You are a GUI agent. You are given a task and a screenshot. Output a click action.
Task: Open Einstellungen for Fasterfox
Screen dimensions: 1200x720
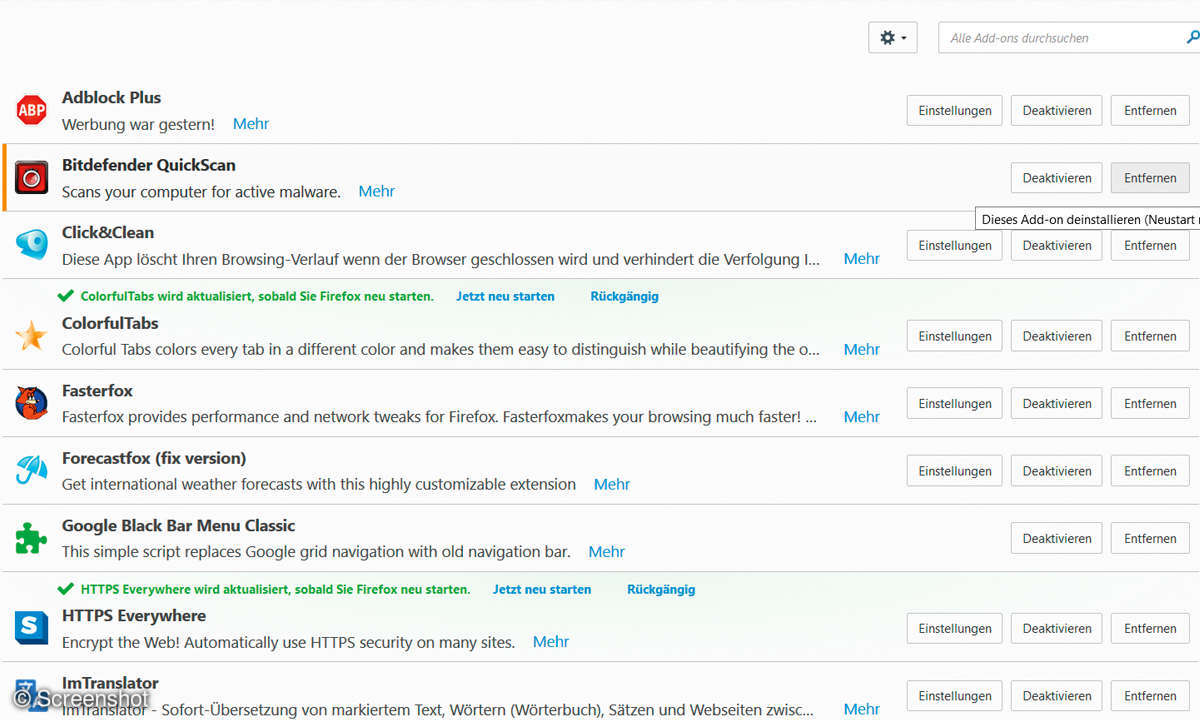[x=955, y=403]
